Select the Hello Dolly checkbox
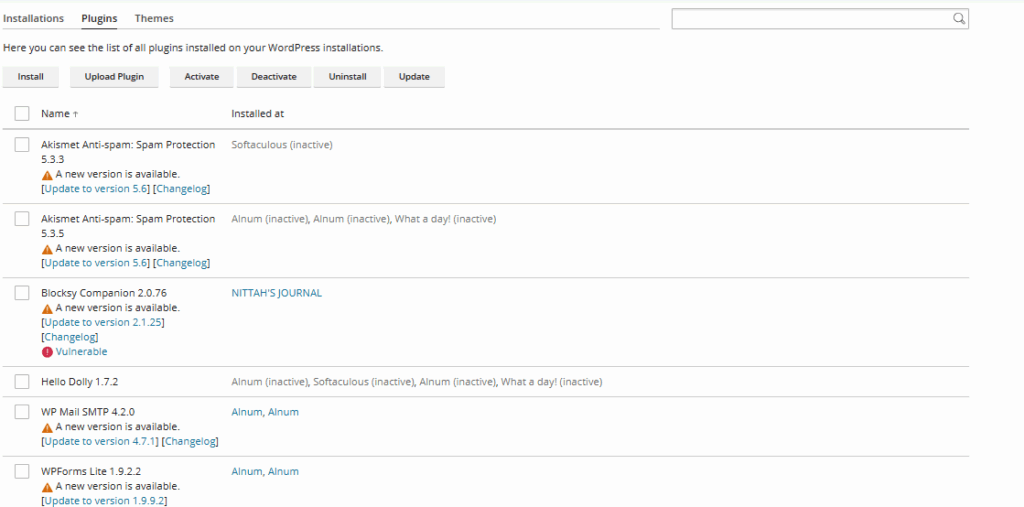This screenshot has height=507, width=1024. [x=22, y=382]
